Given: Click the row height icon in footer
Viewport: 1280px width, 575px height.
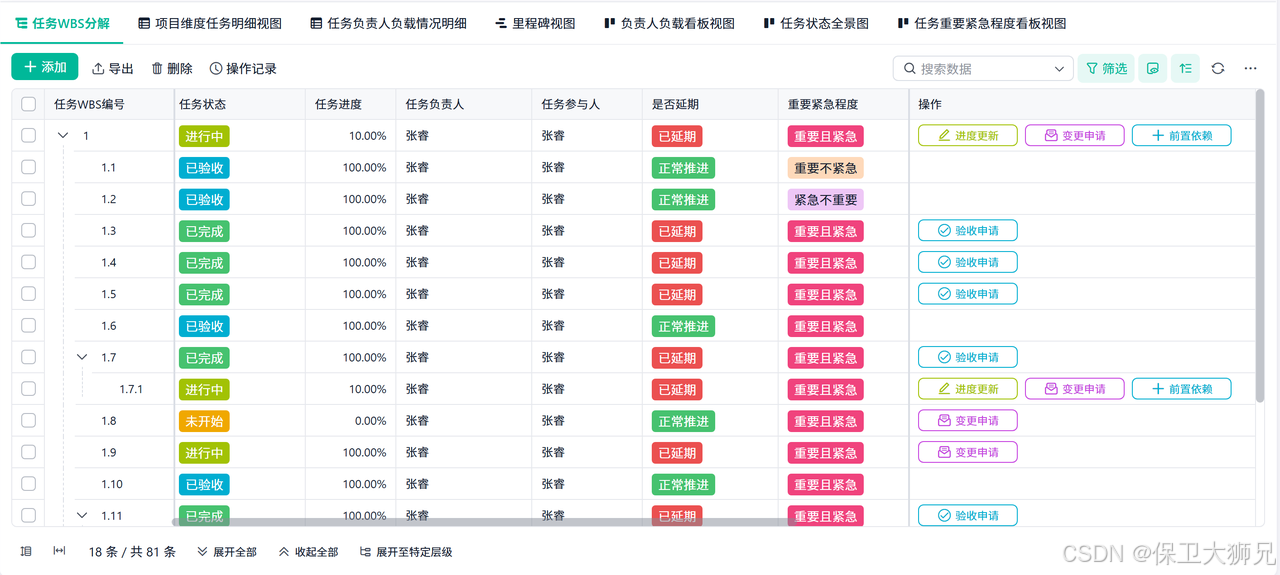Looking at the screenshot, I should (27, 551).
